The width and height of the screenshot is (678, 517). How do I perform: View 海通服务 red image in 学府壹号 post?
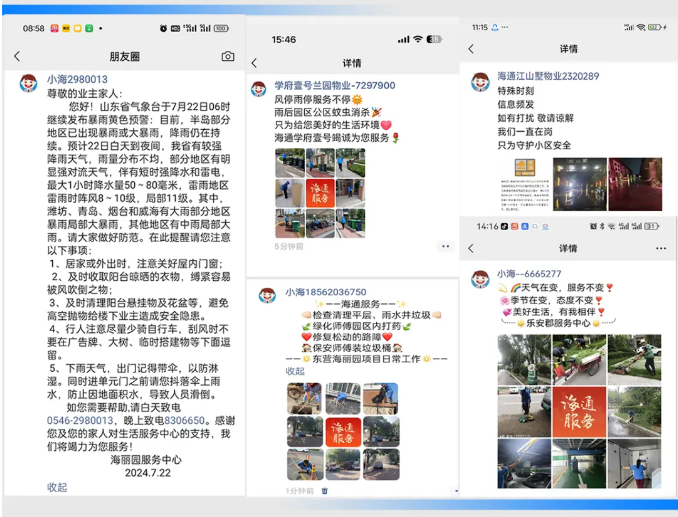[320, 193]
